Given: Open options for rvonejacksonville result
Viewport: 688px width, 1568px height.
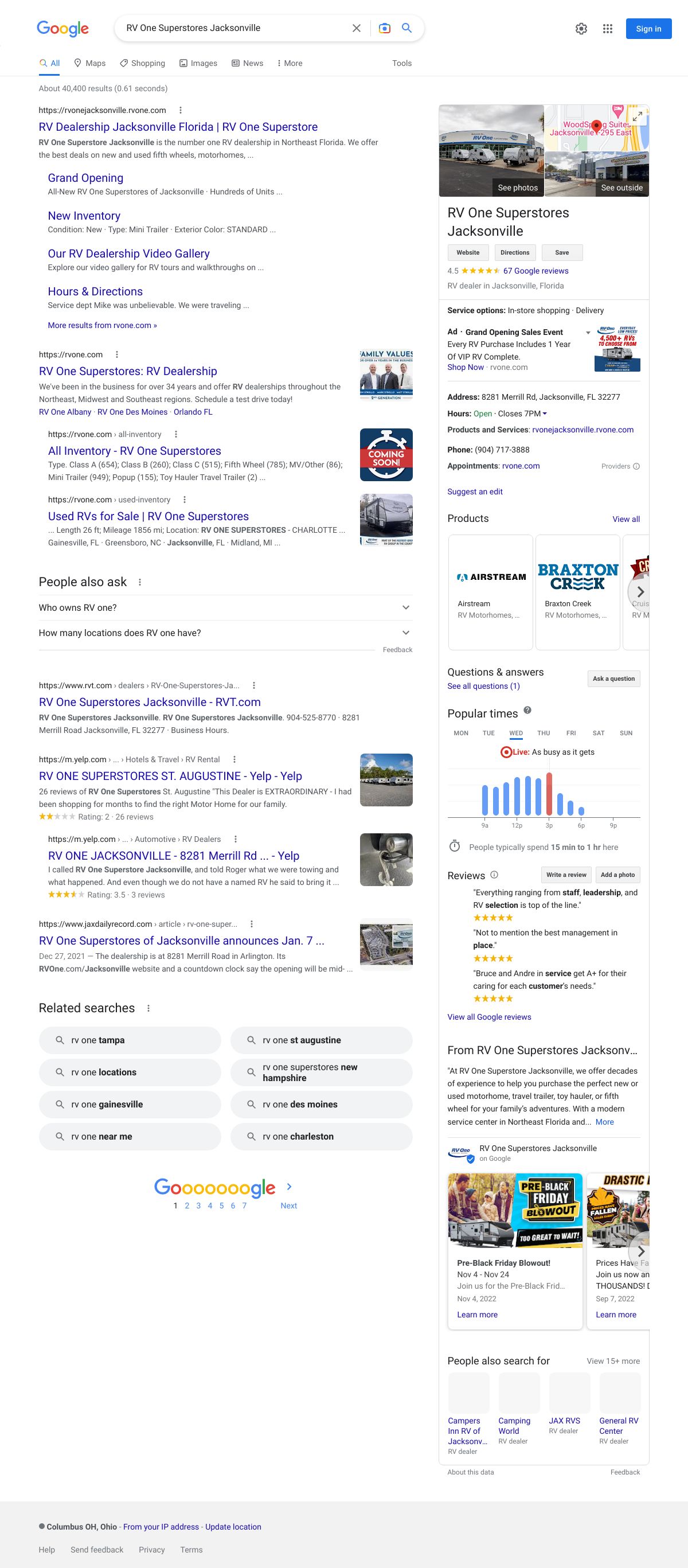Looking at the screenshot, I should pos(180,110).
